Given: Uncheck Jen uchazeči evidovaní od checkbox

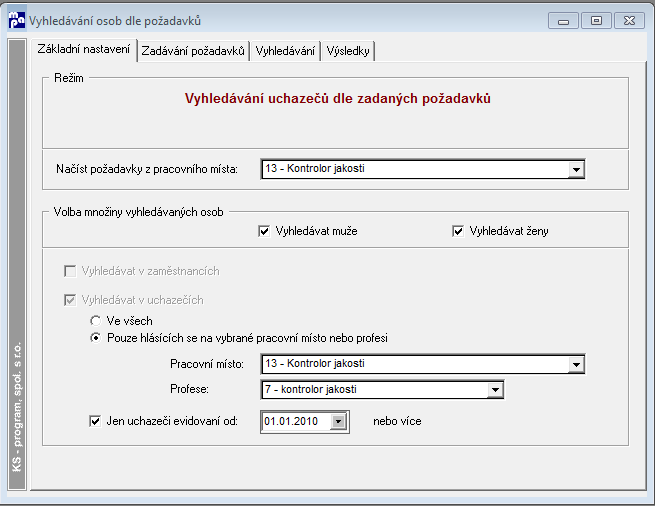Looking at the screenshot, I should pyautogui.click(x=95, y=421).
